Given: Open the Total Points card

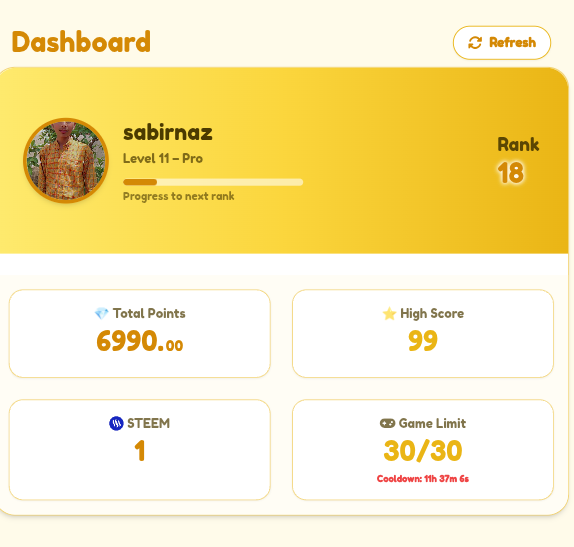Looking at the screenshot, I should pyautogui.click(x=140, y=334).
